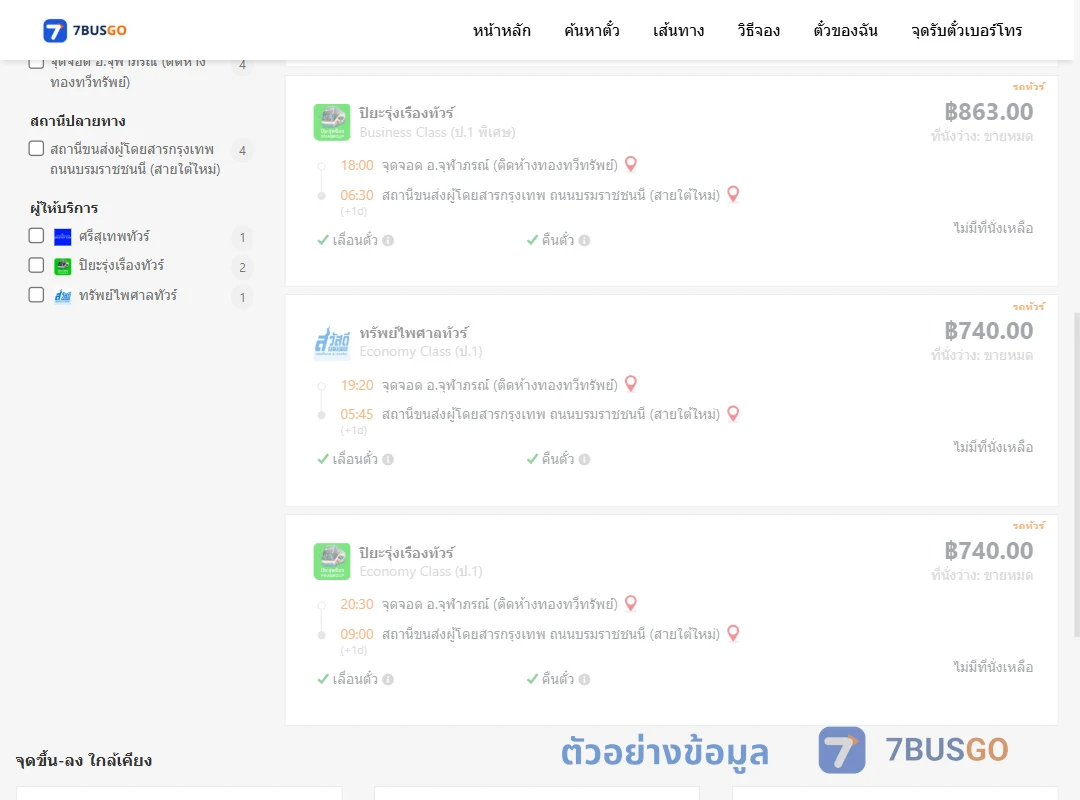Click the ฿863.00 price
Image resolution: width=1080 pixels, height=800 pixels.
pos(988,112)
